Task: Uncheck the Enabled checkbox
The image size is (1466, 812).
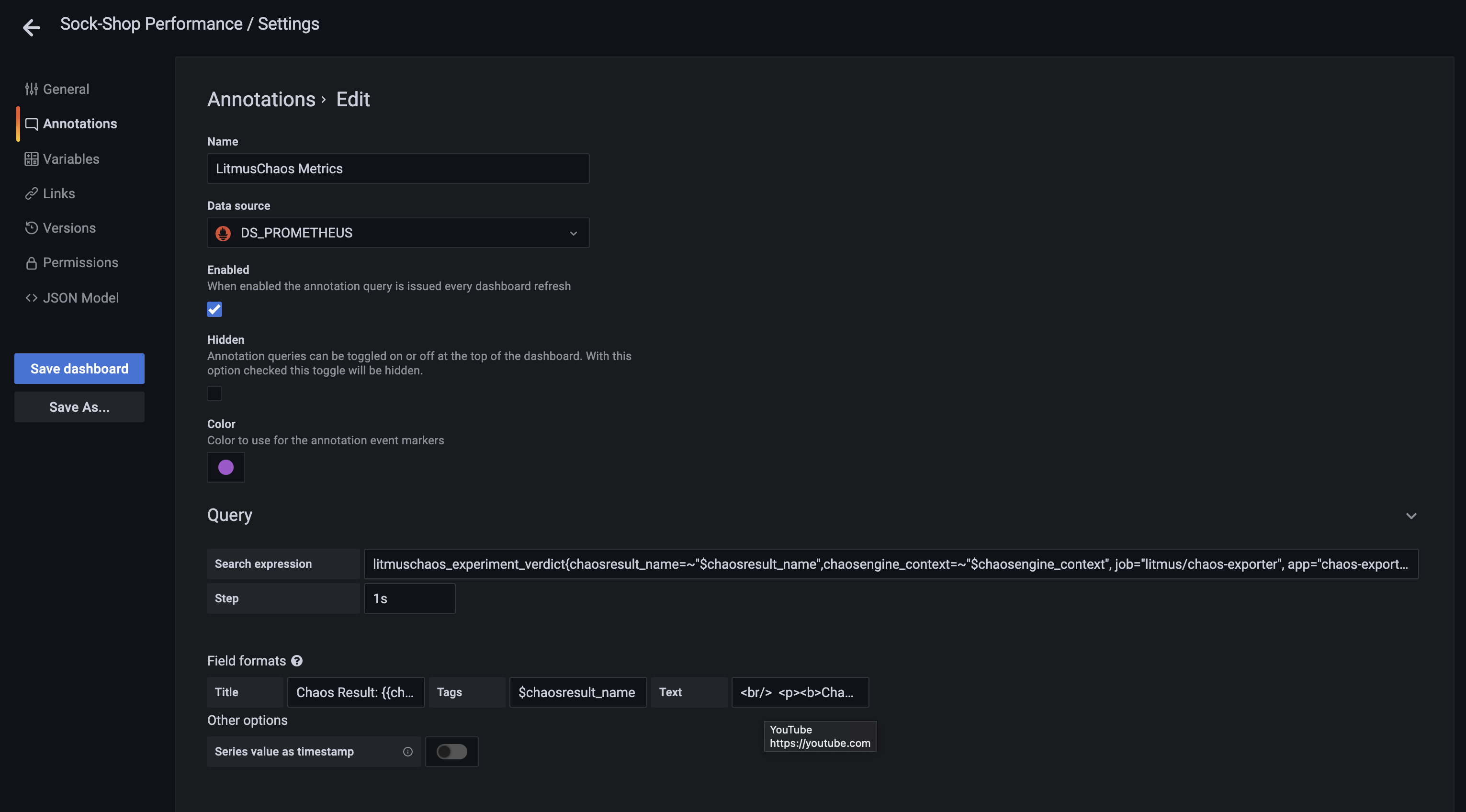Action: 214,309
